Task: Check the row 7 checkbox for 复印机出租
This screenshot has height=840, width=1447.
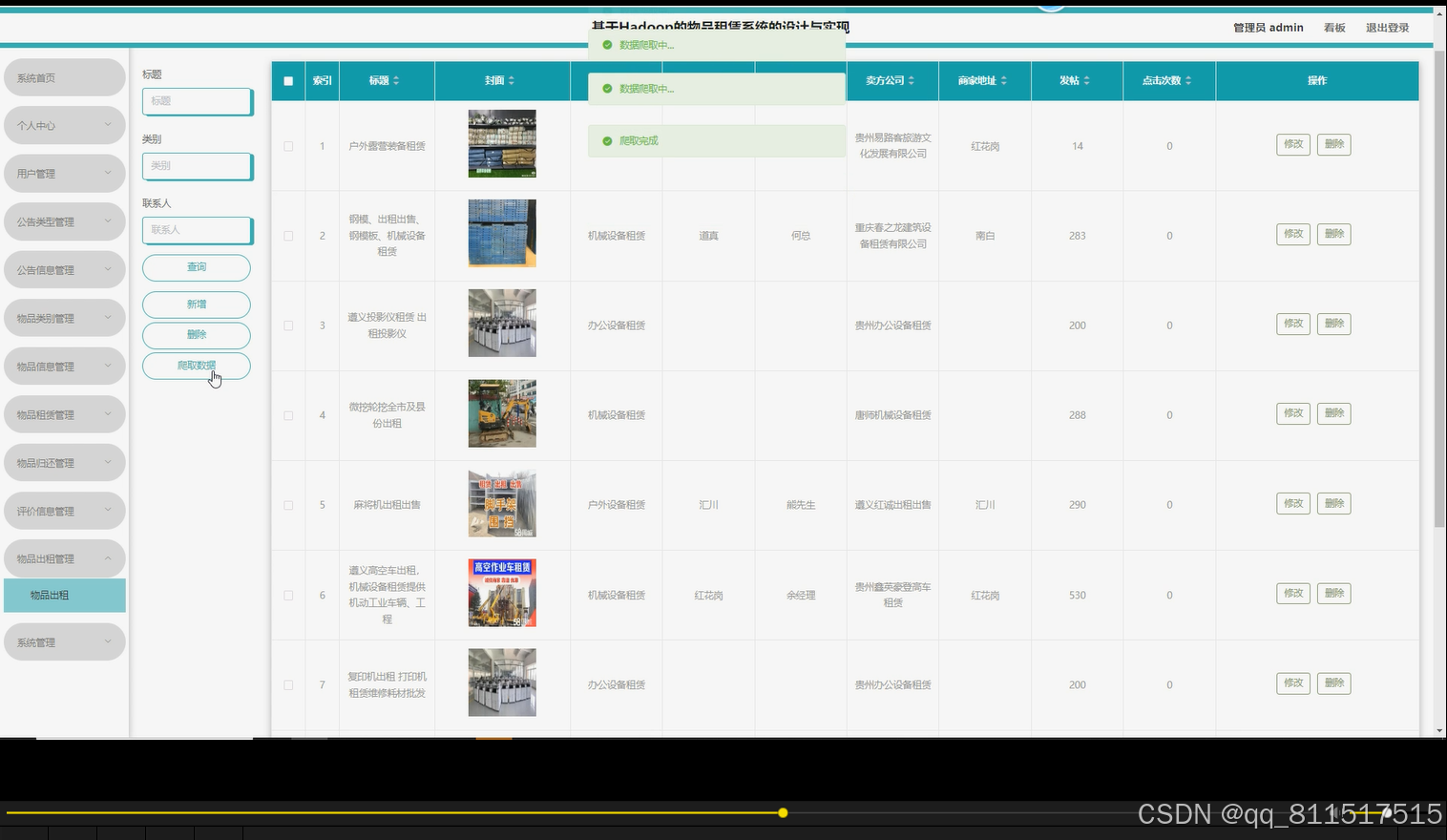Action: (288, 685)
